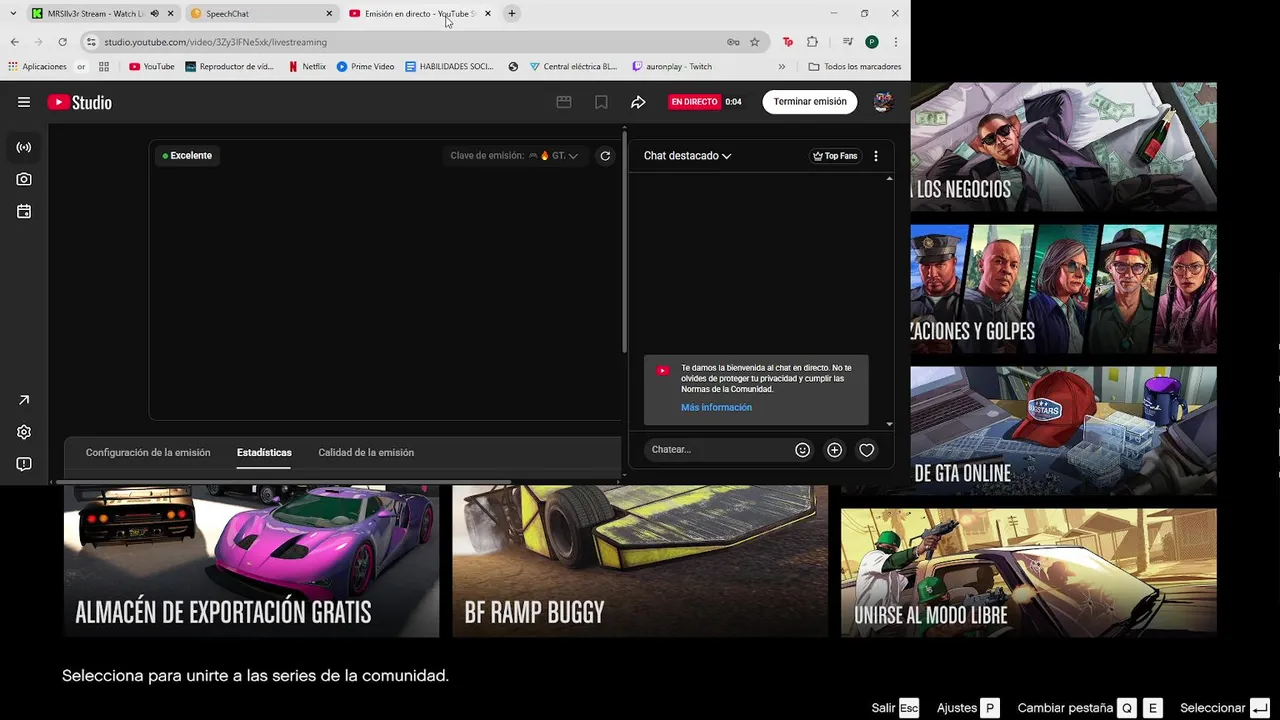Expand the Chat destacado dropdown
Viewport: 1280px width, 720px height.
point(688,156)
